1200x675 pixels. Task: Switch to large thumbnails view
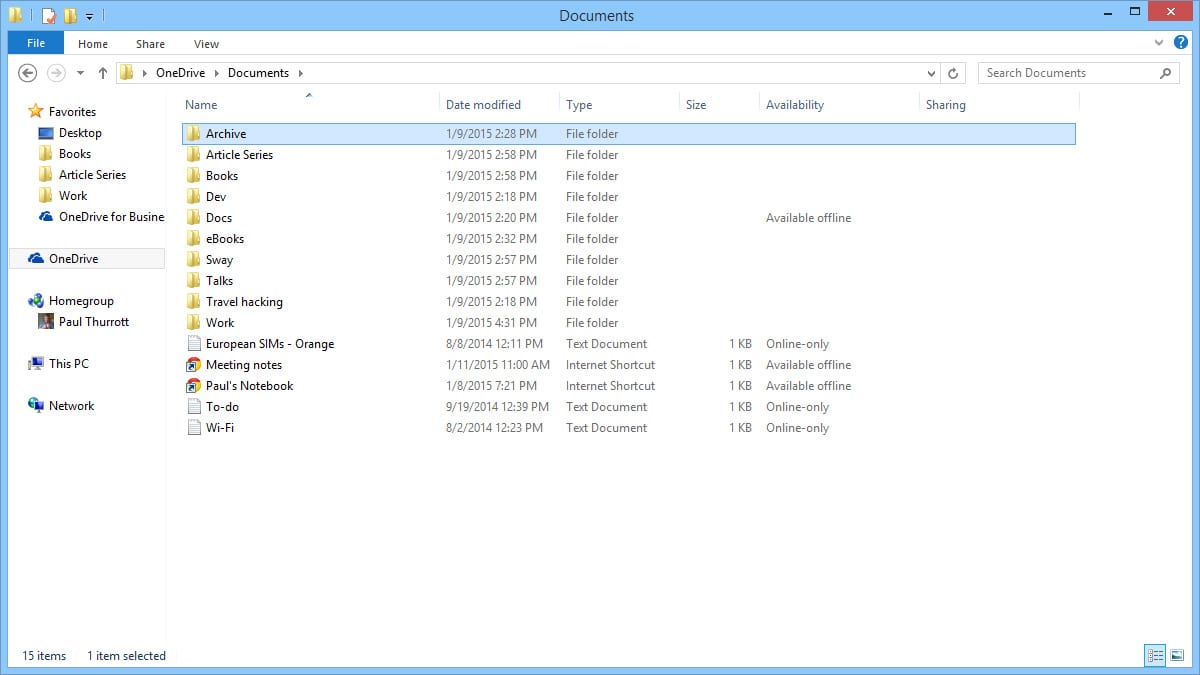(1177, 656)
